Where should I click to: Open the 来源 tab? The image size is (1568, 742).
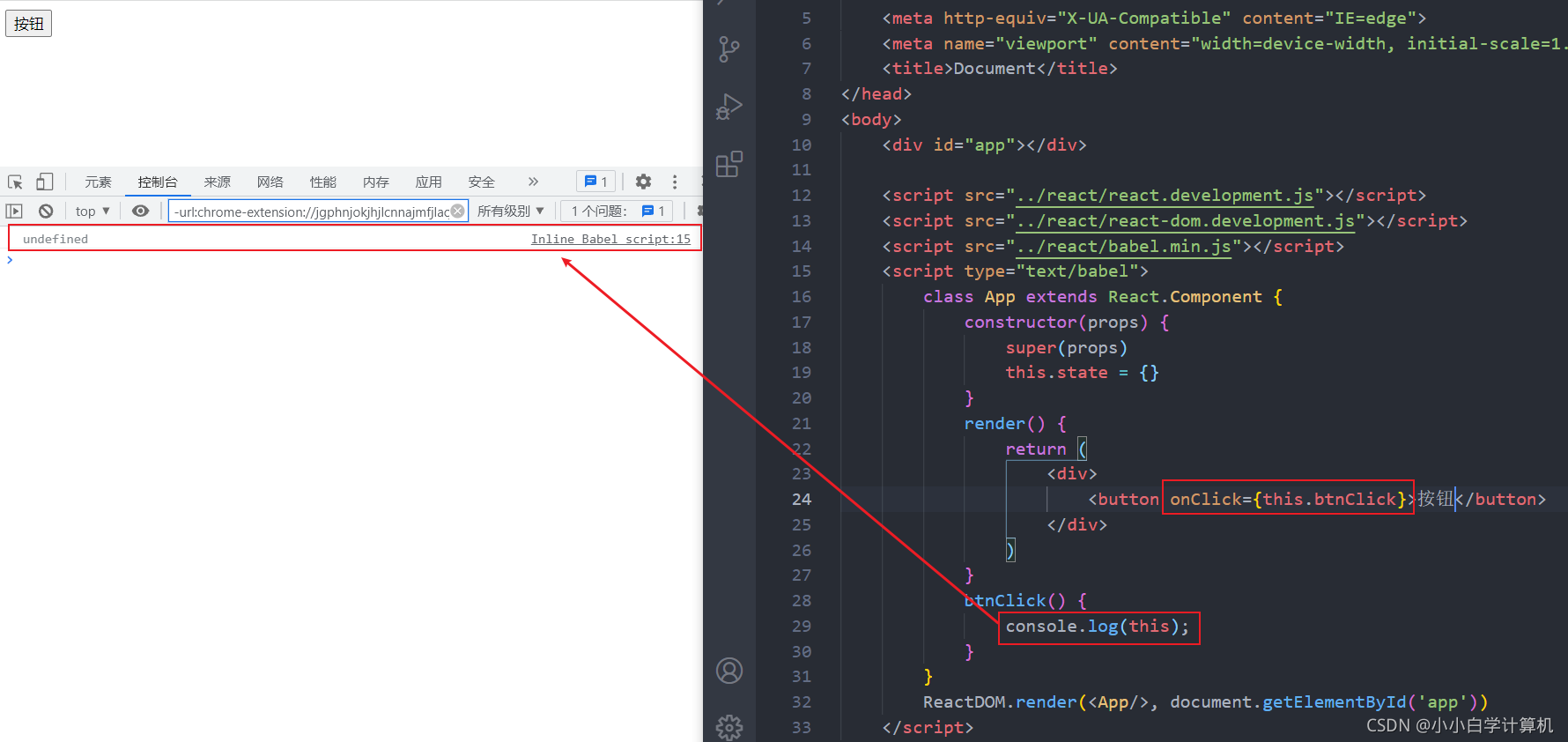click(217, 182)
